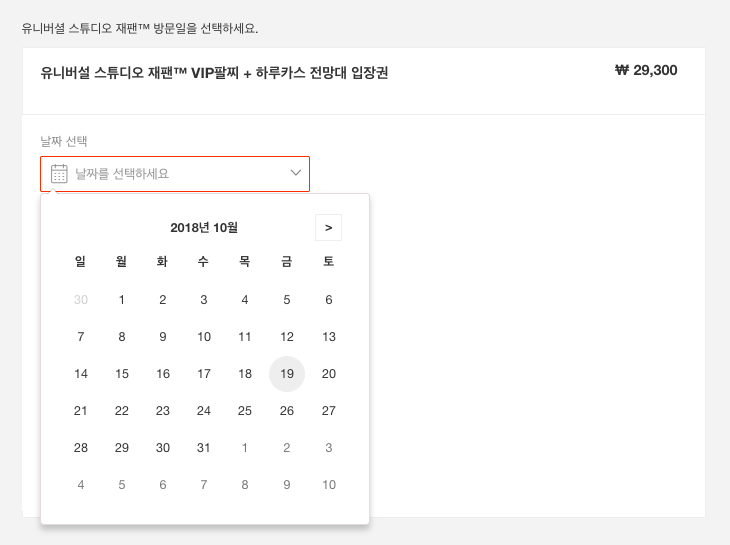Click the ticket product title text
The width and height of the screenshot is (730, 545).
click(x=214, y=73)
